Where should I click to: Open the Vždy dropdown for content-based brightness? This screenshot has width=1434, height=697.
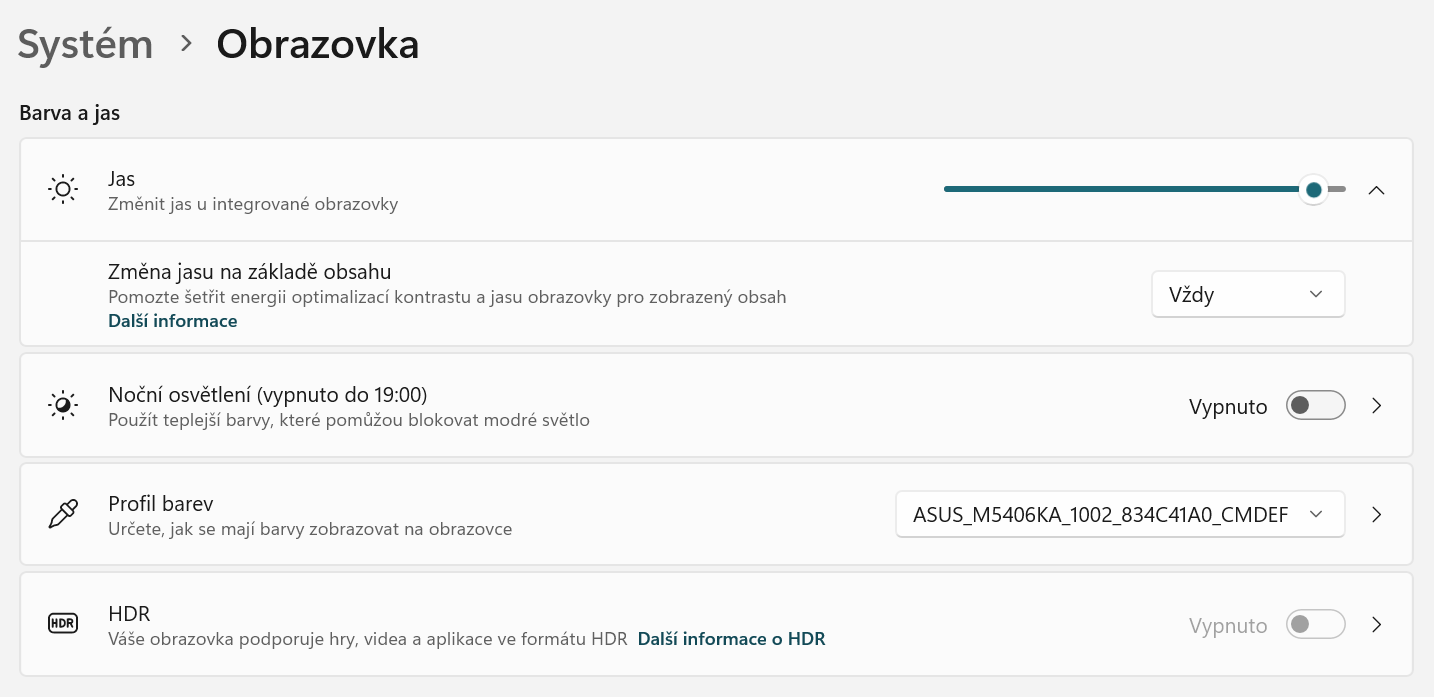(1248, 294)
